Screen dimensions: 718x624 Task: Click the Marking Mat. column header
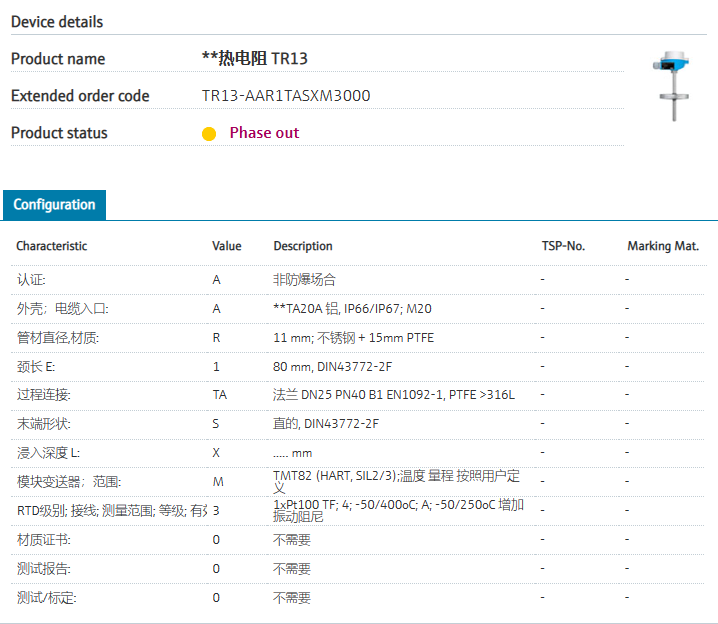tap(663, 246)
